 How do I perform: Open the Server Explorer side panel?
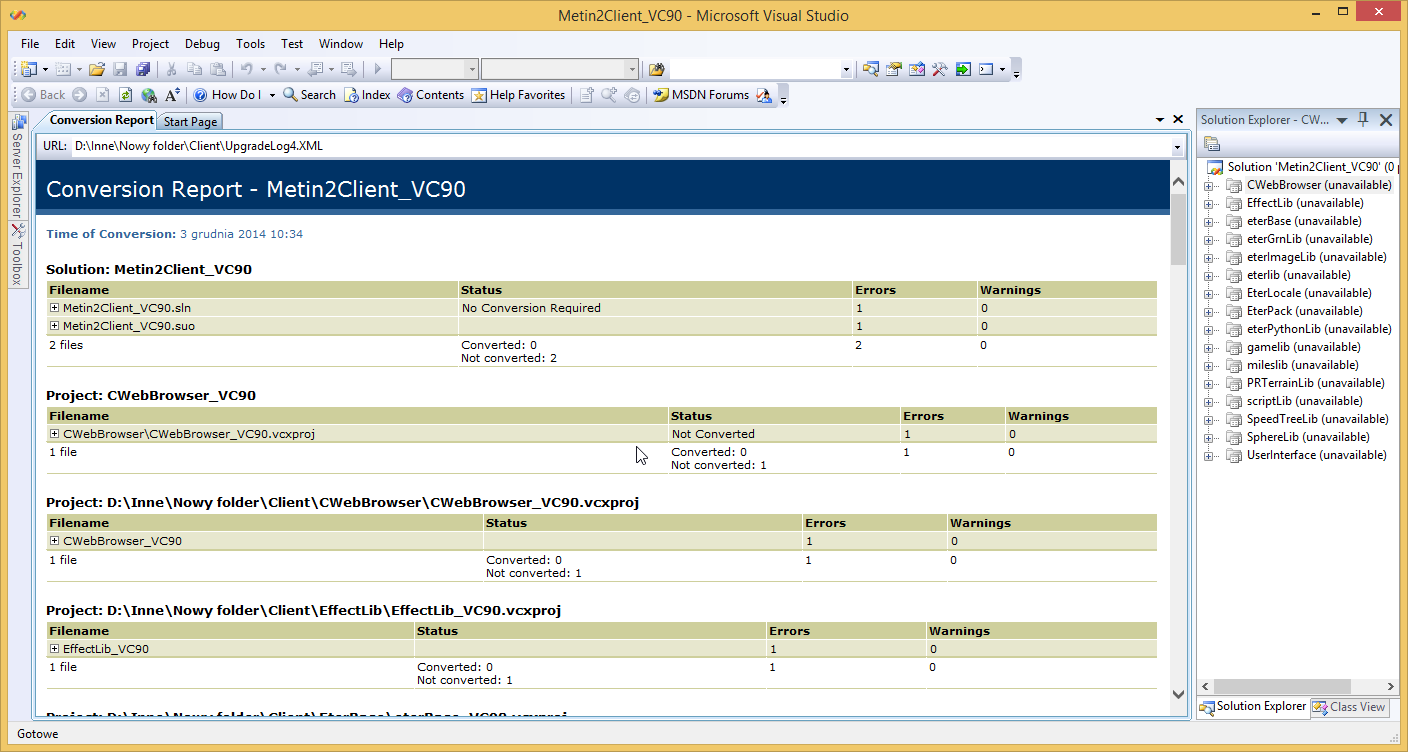(x=17, y=166)
